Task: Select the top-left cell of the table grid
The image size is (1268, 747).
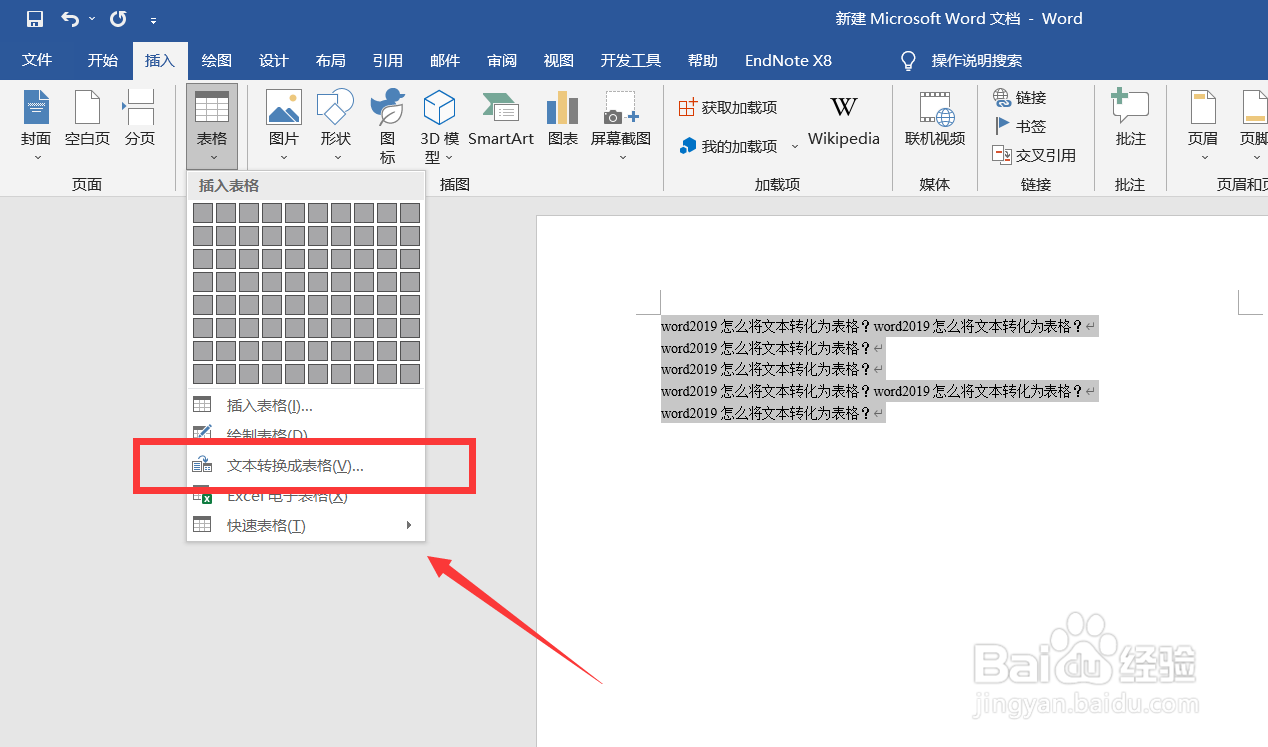Action: pyautogui.click(x=203, y=213)
